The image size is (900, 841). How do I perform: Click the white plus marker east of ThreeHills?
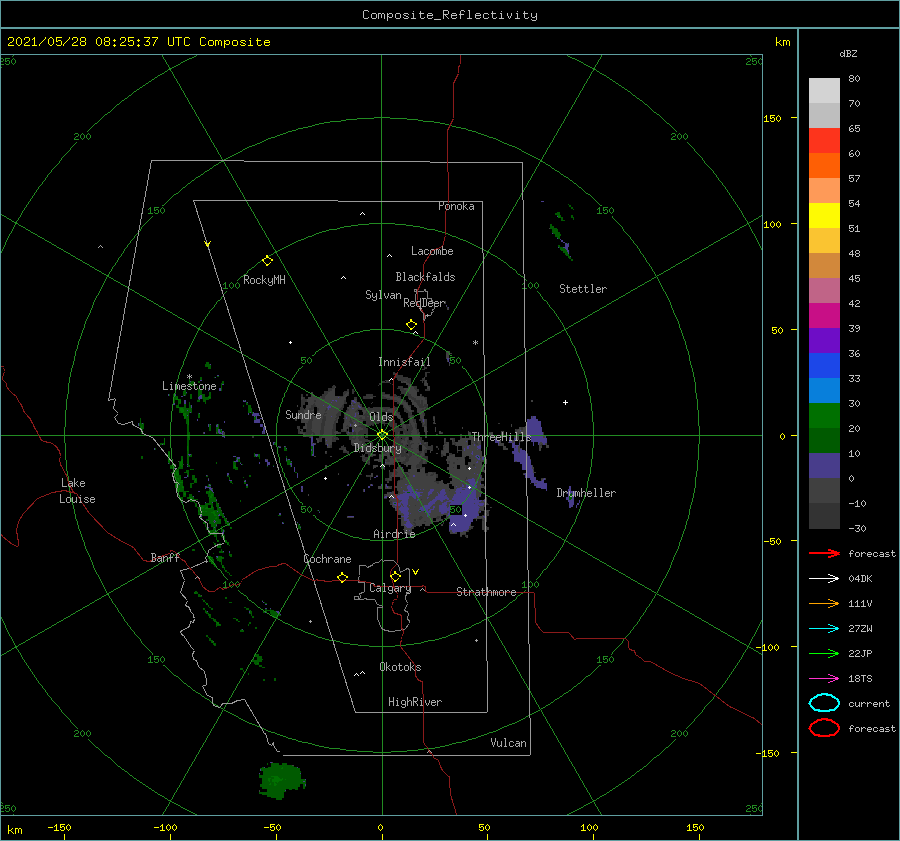coord(565,402)
